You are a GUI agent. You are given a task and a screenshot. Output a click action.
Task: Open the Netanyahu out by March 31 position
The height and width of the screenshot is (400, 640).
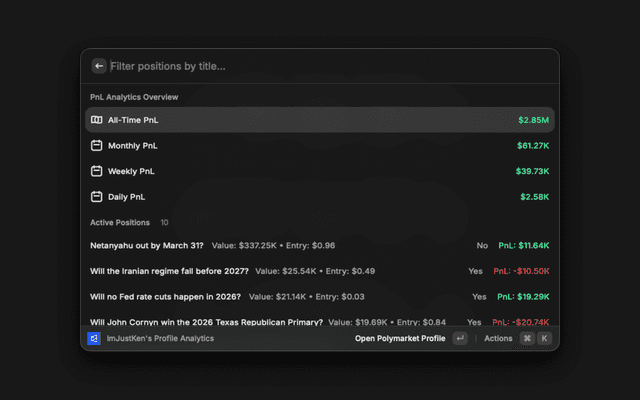[x=146, y=245]
